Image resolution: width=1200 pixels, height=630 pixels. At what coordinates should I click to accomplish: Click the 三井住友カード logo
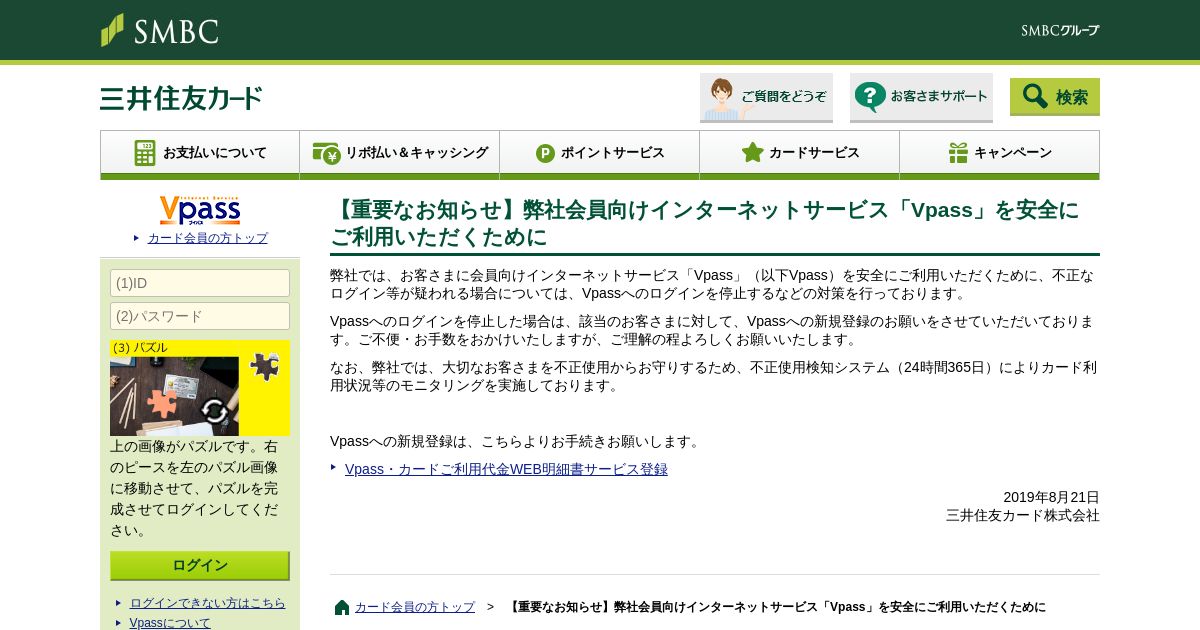click(x=181, y=98)
